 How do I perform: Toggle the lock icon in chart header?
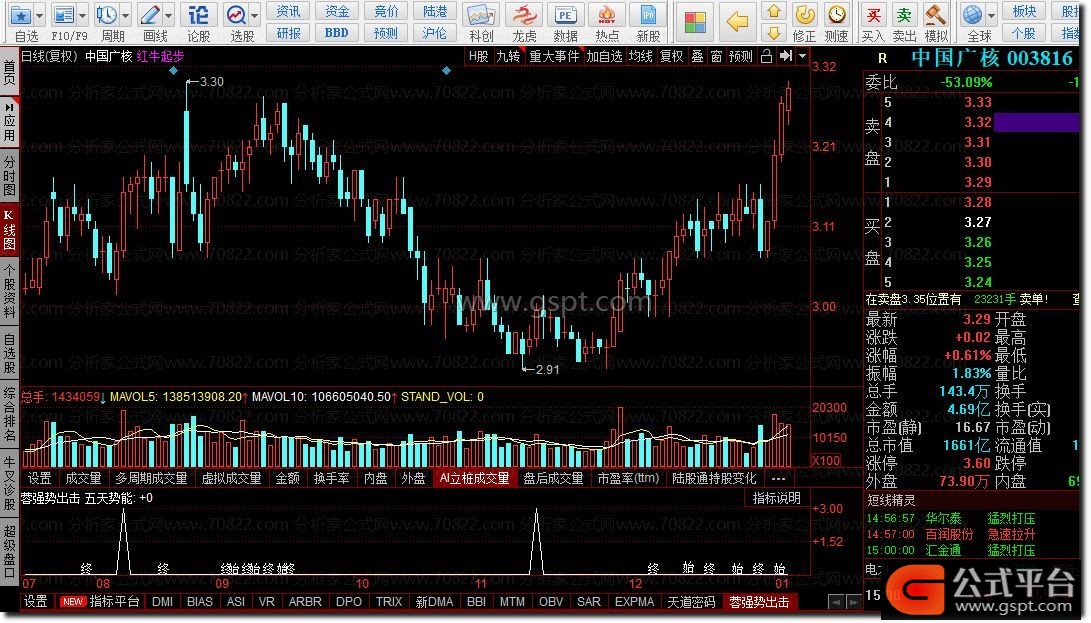click(x=766, y=56)
